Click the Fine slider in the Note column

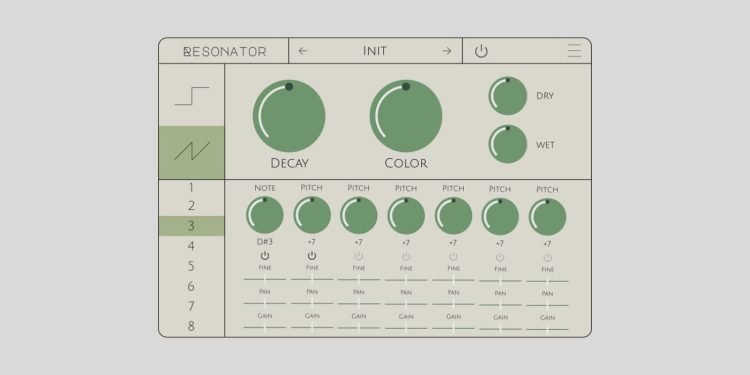point(265,278)
